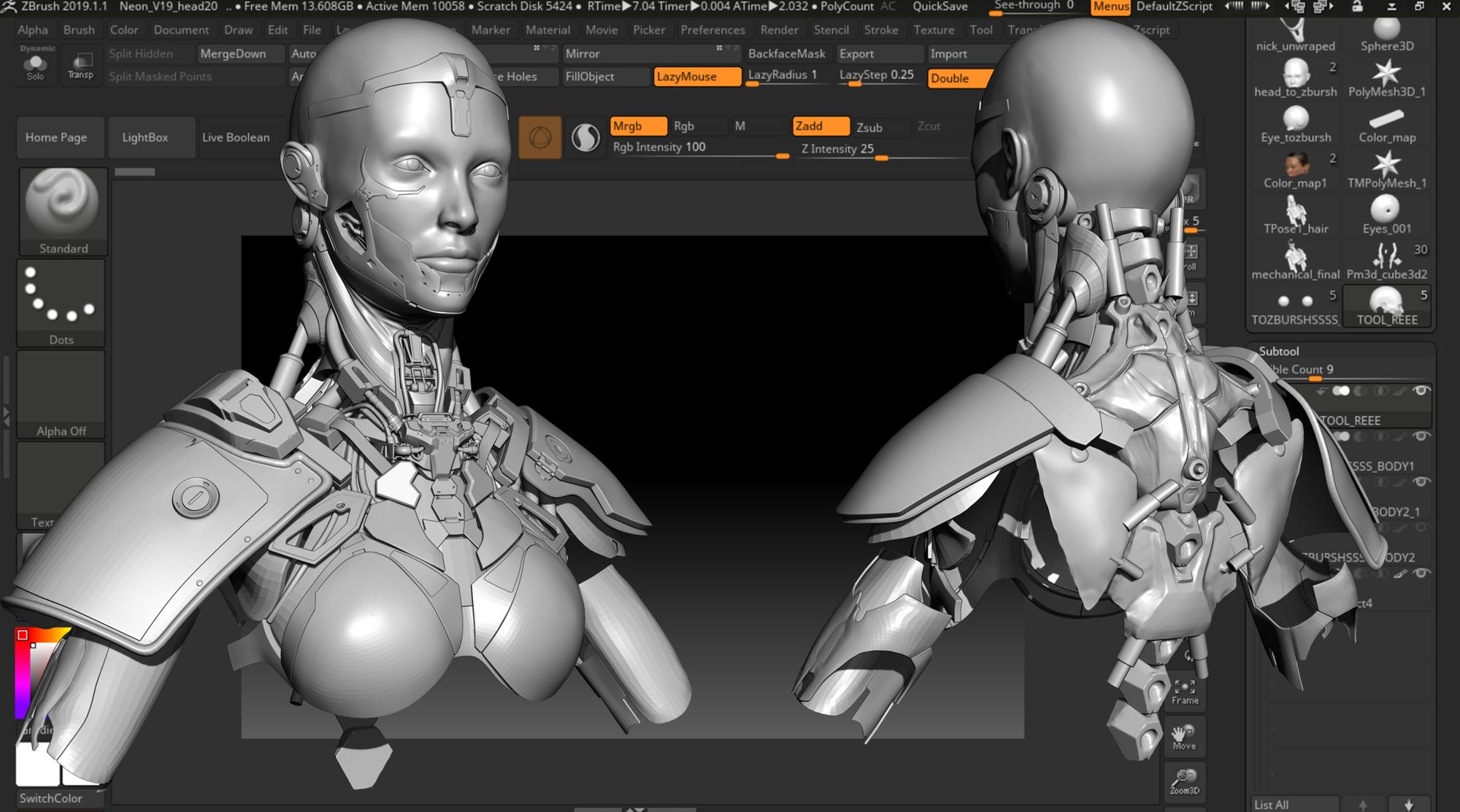Viewport: 1460px width, 812px height.
Task: Disable the Mrgb mode
Action: pos(638,126)
